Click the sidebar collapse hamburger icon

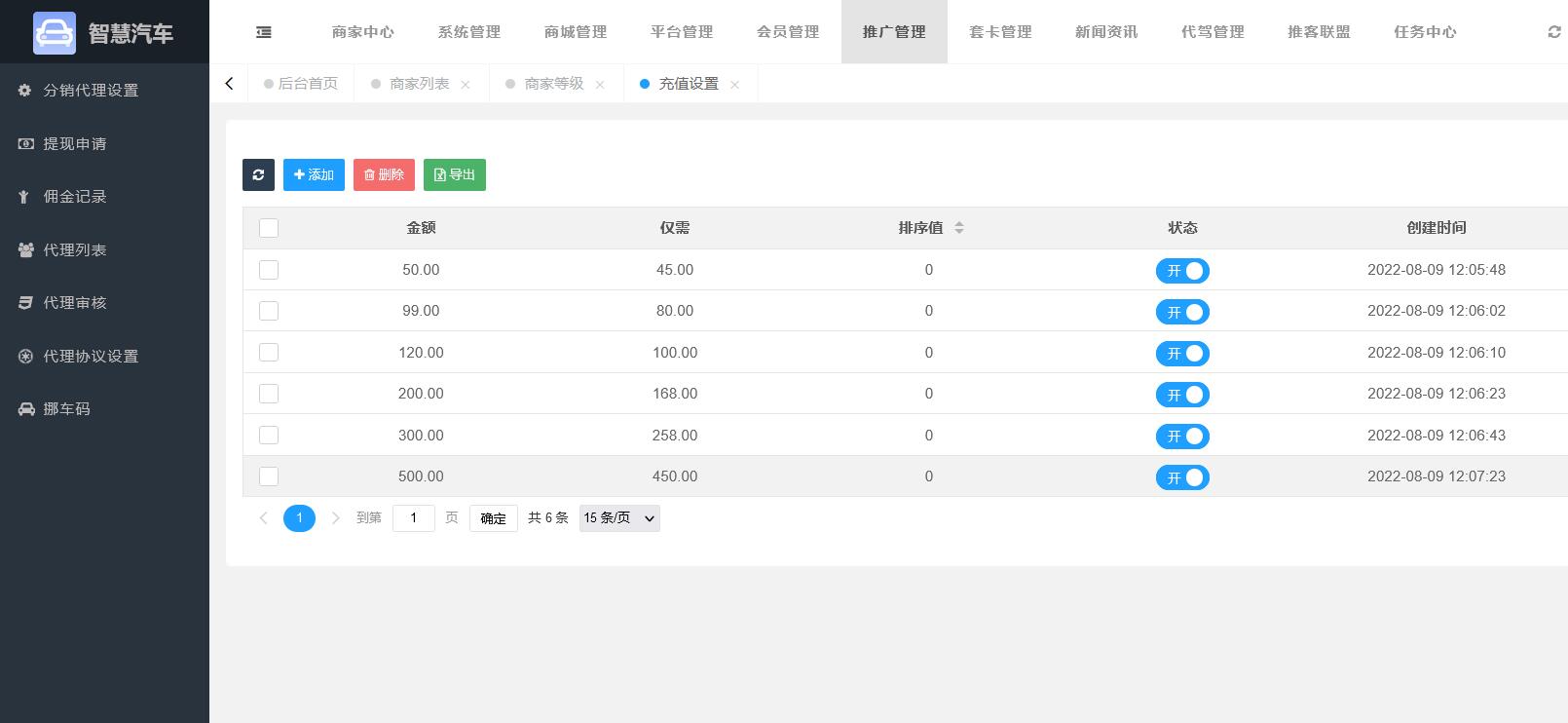coord(264,32)
